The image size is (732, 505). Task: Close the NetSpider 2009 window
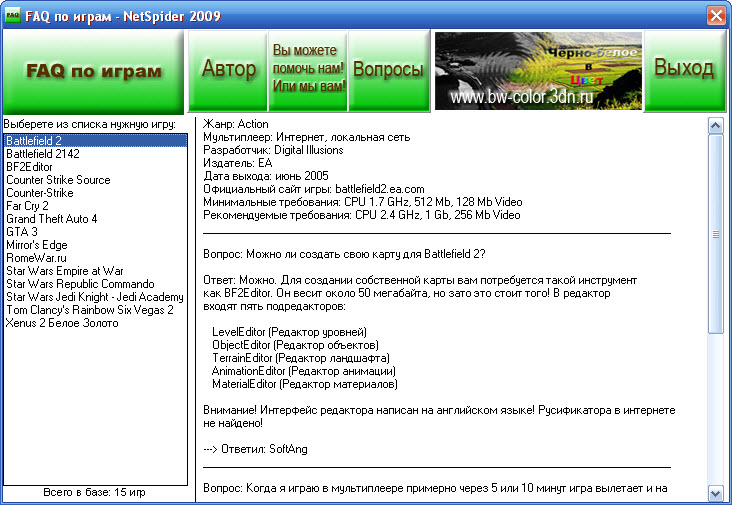(715, 16)
